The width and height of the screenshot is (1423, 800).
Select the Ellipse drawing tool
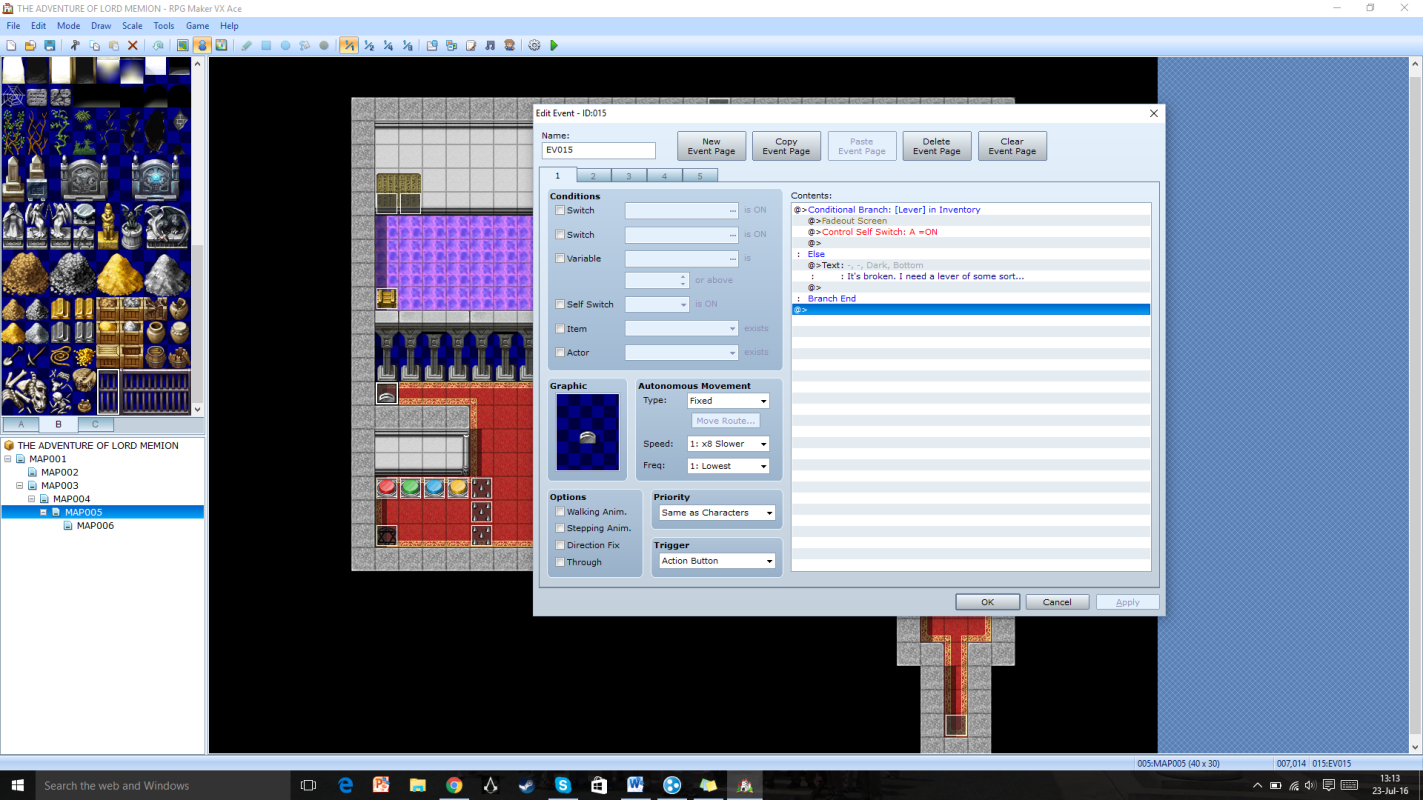click(285, 45)
